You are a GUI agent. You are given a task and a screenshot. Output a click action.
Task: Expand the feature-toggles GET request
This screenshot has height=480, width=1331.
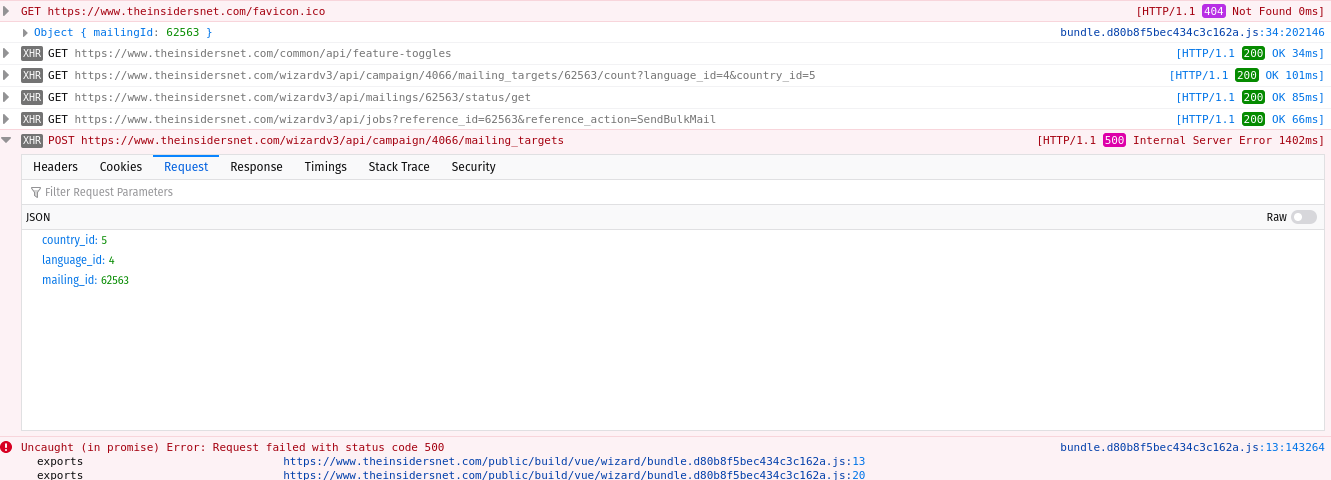6,53
